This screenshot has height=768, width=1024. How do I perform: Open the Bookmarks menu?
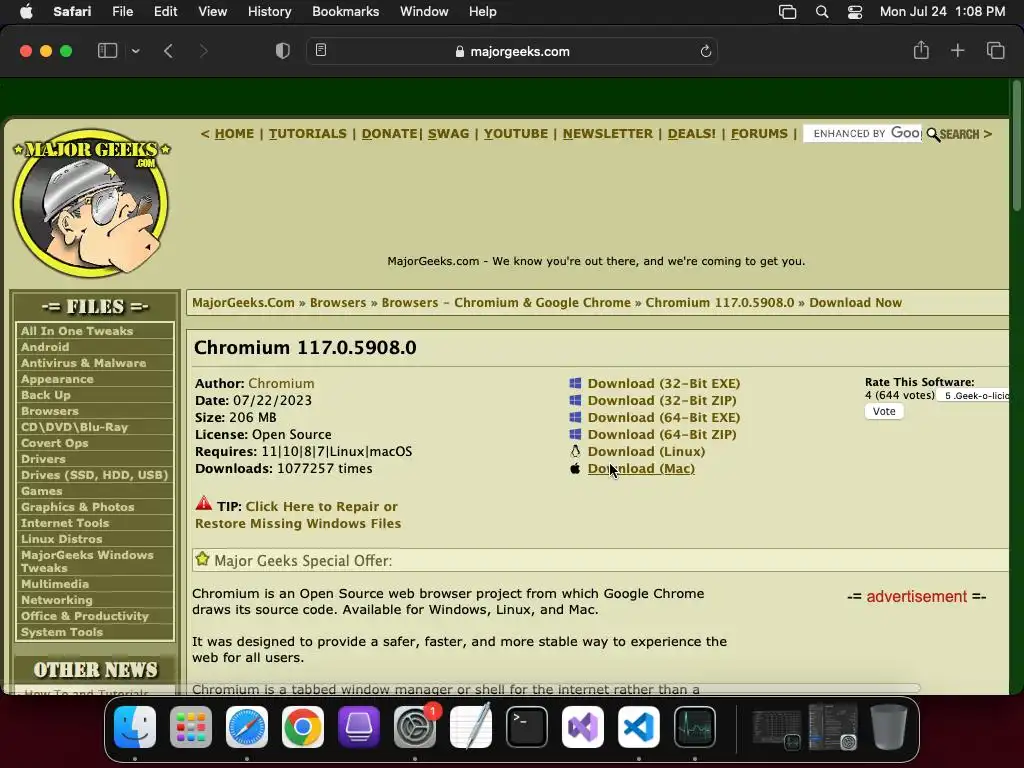345,11
